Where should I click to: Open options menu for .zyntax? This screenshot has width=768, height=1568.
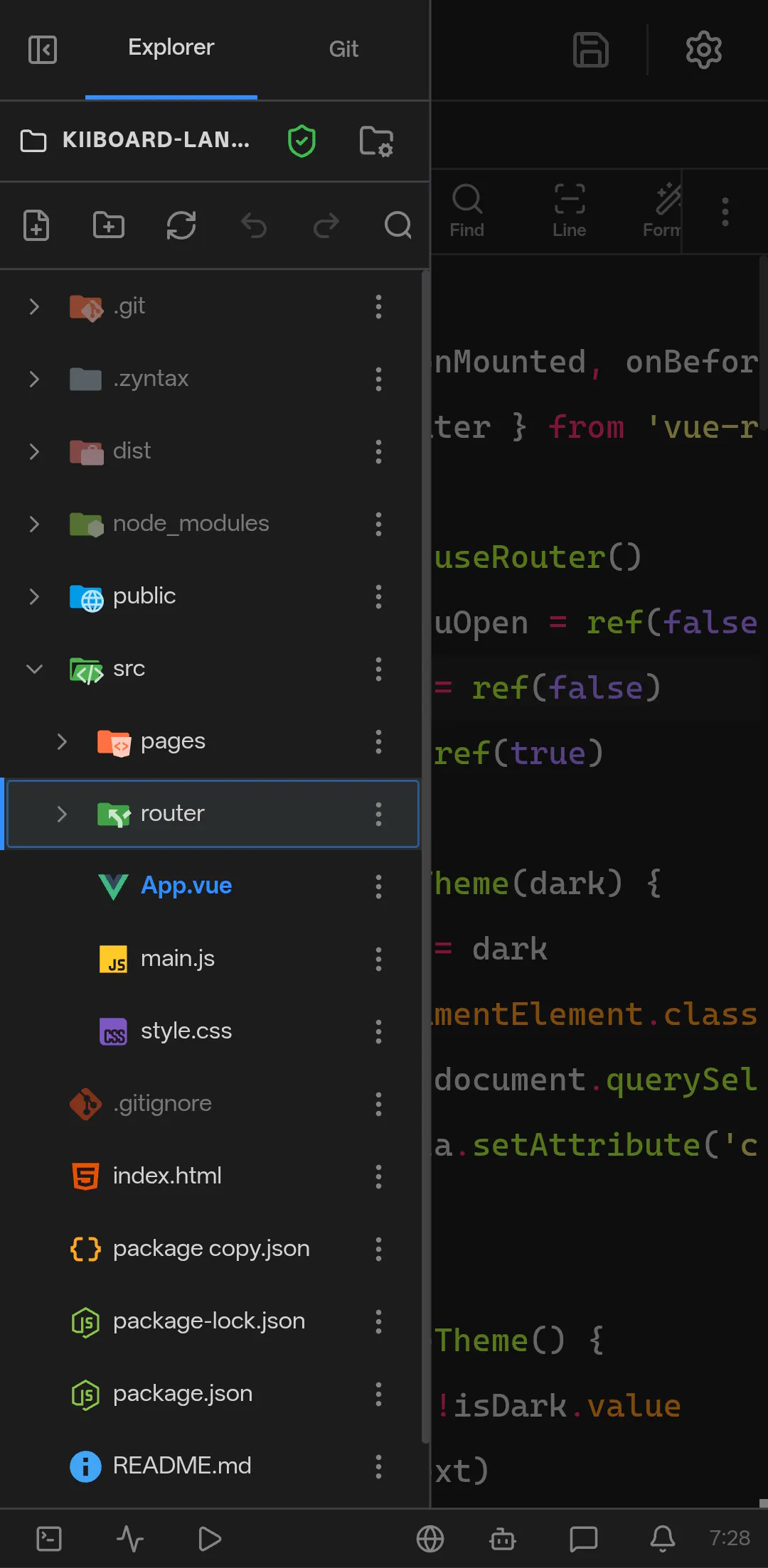[378, 379]
